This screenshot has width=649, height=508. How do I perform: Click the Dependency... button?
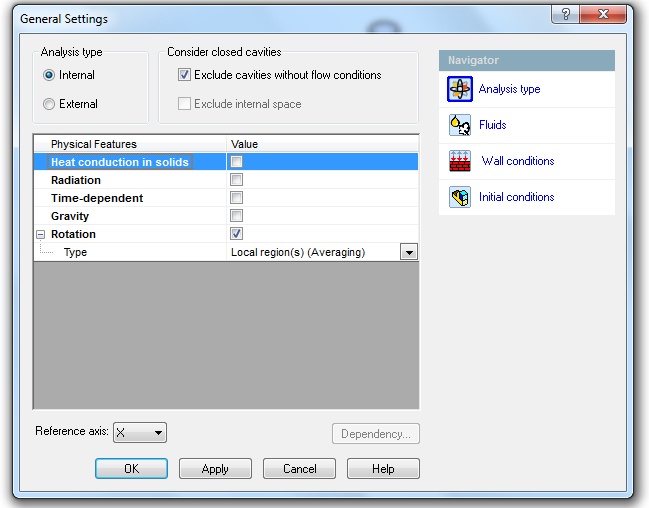pos(376,433)
